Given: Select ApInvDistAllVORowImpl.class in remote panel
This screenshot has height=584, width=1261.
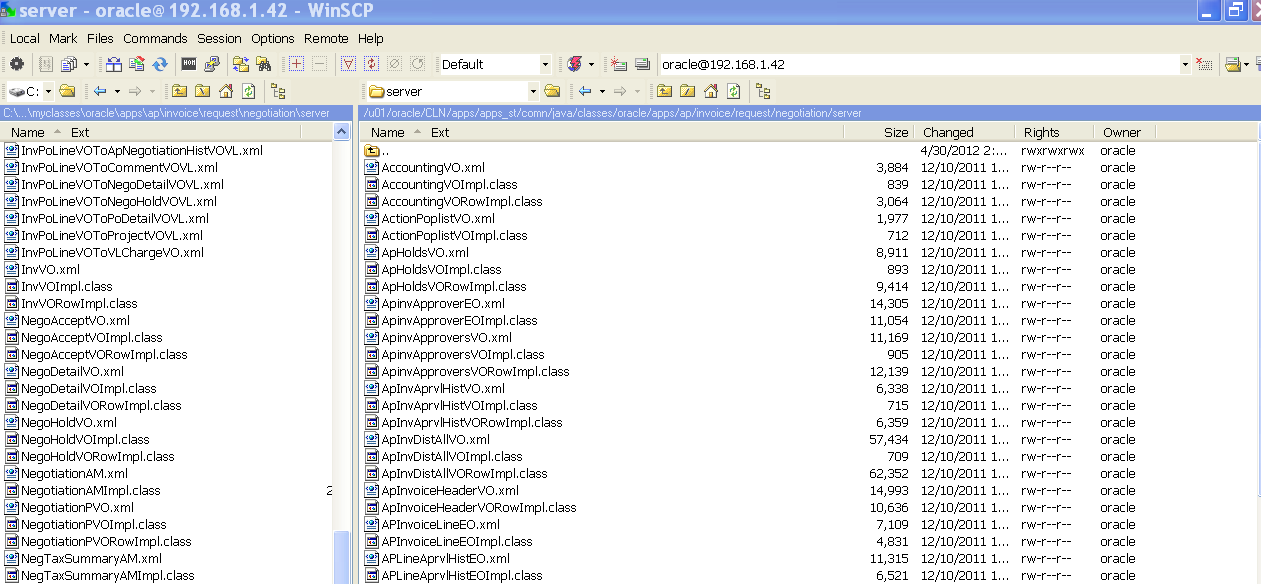Looking at the screenshot, I should coord(464,473).
